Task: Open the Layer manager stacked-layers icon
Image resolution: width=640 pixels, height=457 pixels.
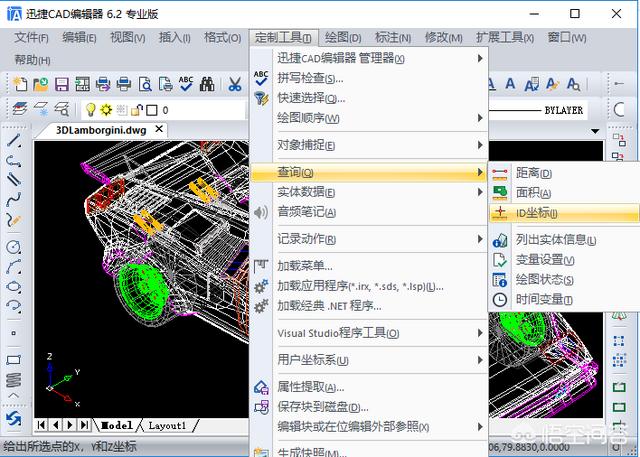Action: pos(19,109)
